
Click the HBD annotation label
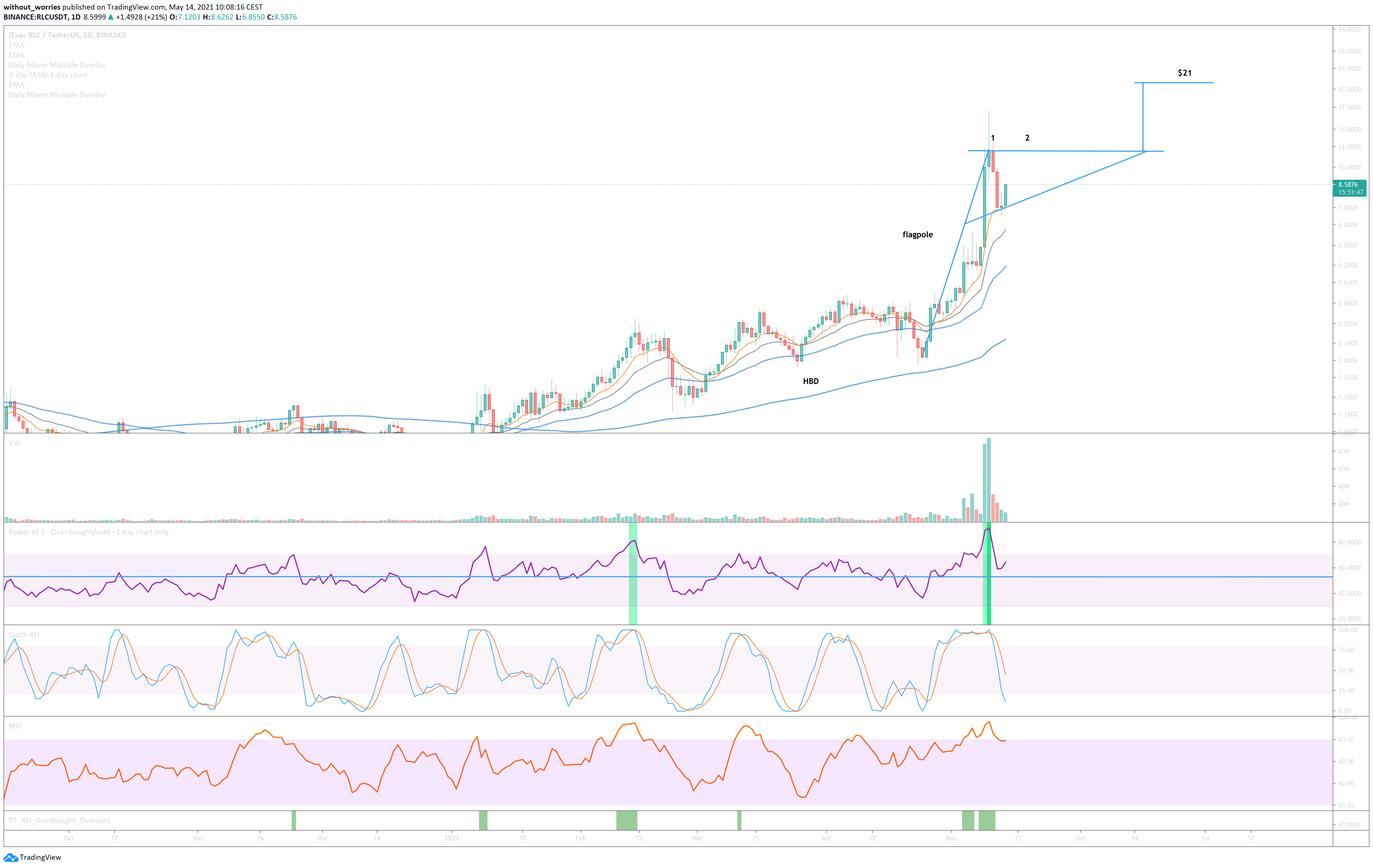tap(810, 381)
